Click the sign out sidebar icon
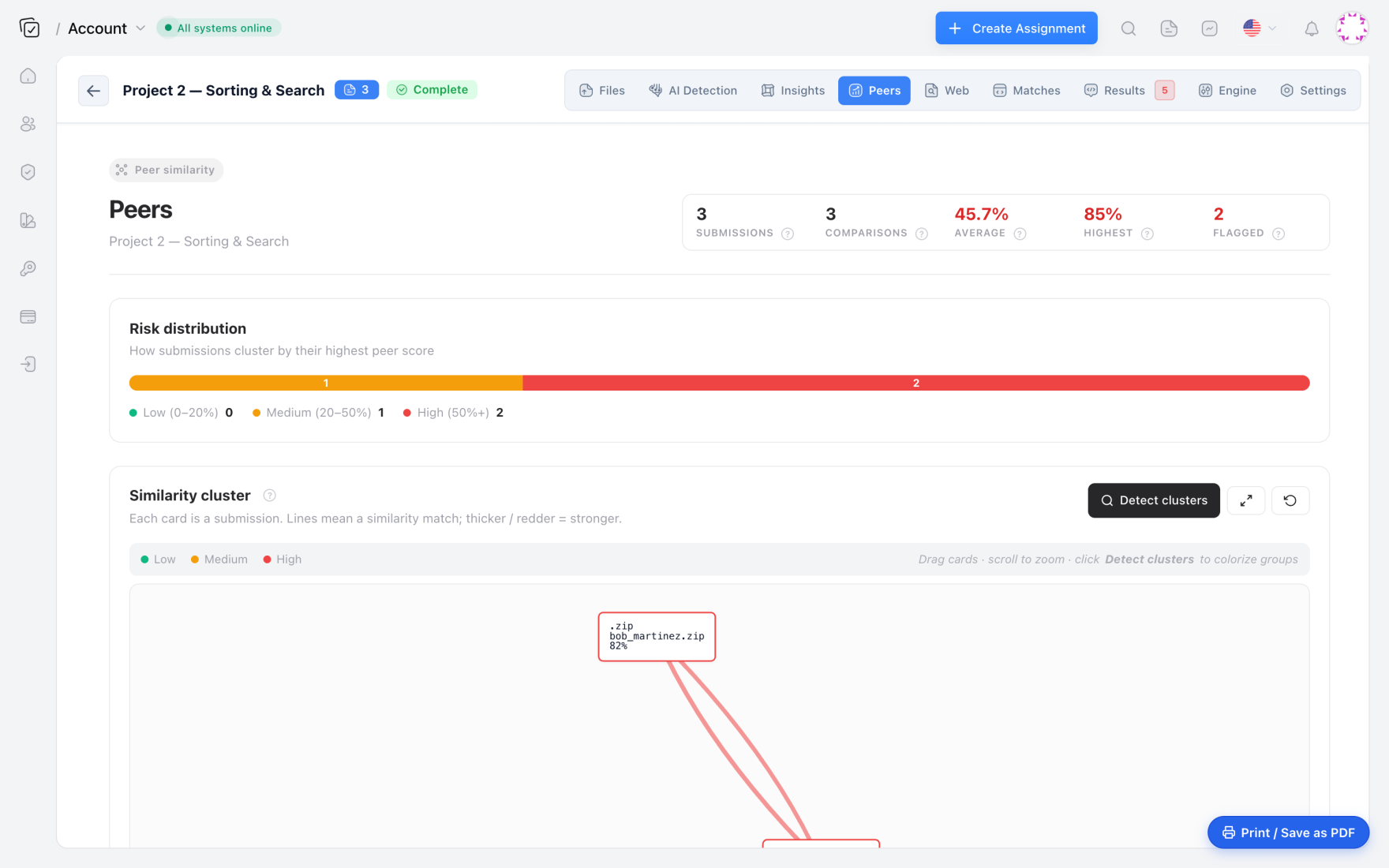1389x868 pixels. point(28,365)
